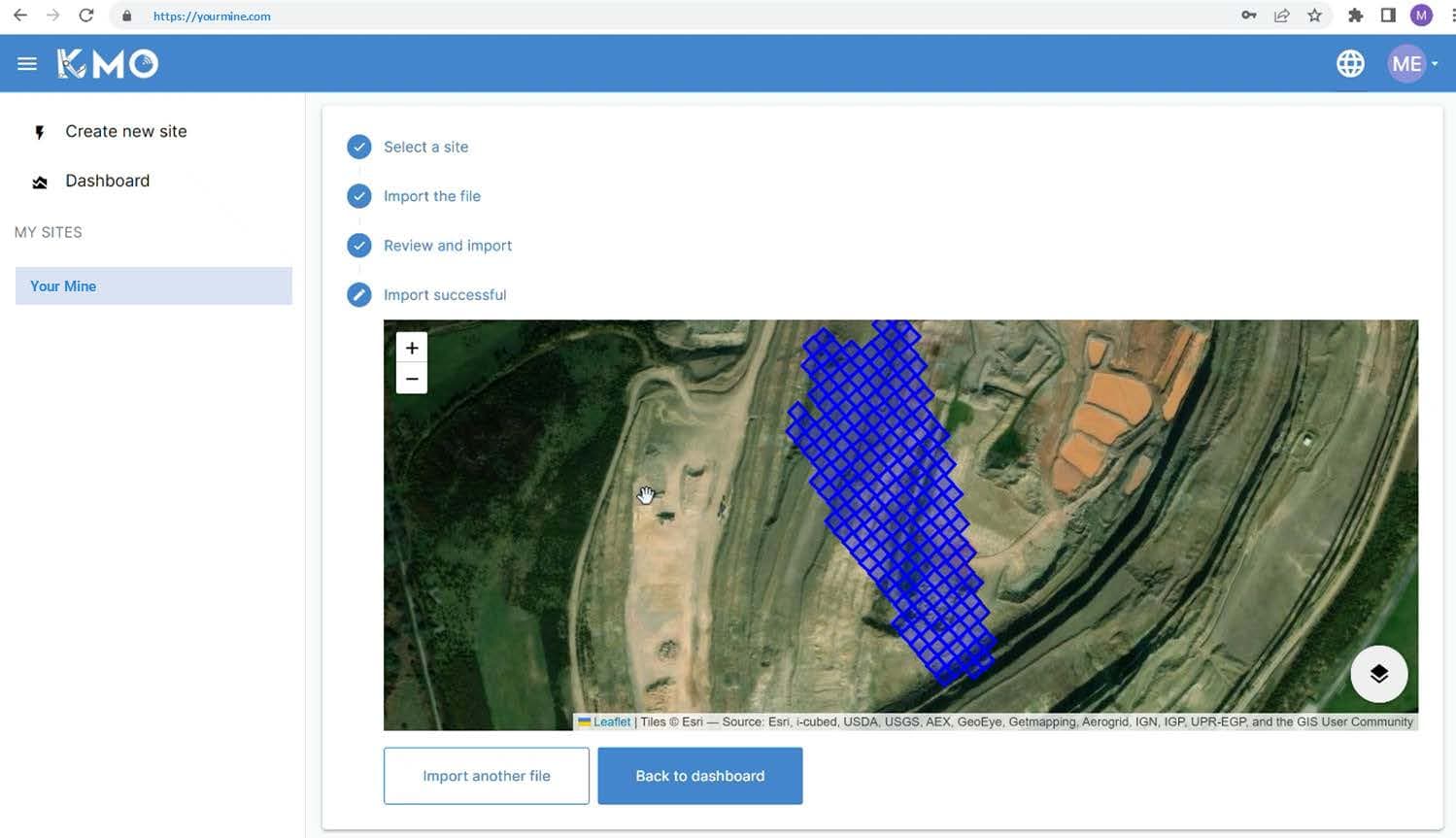Go to the Select a site step
The width and height of the screenshot is (1456, 838).
coord(425,147)
